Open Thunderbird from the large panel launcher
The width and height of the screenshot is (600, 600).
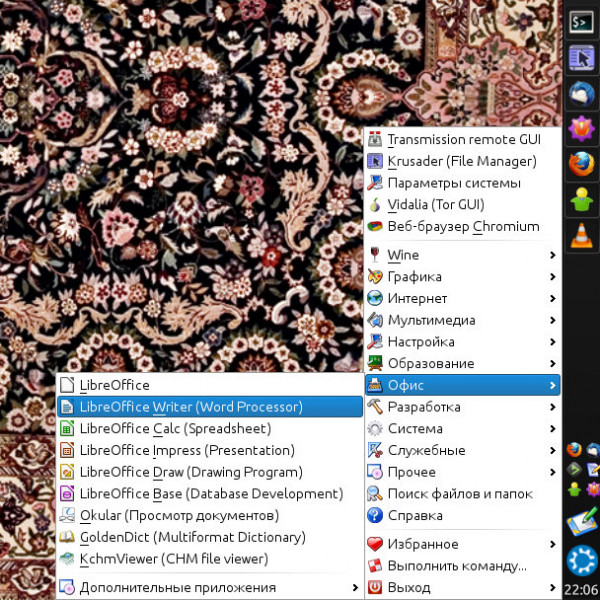581,93
